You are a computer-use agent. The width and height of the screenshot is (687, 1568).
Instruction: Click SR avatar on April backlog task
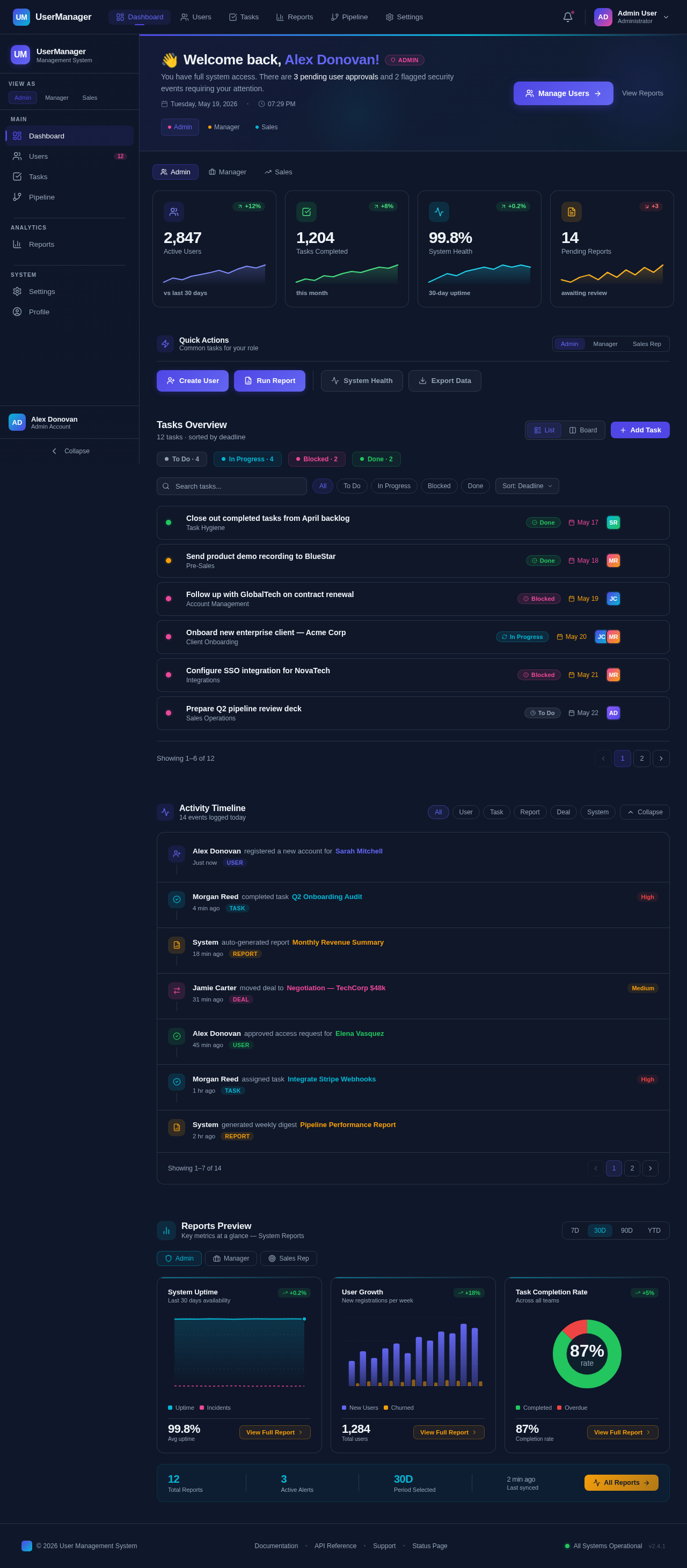[613, 522]
